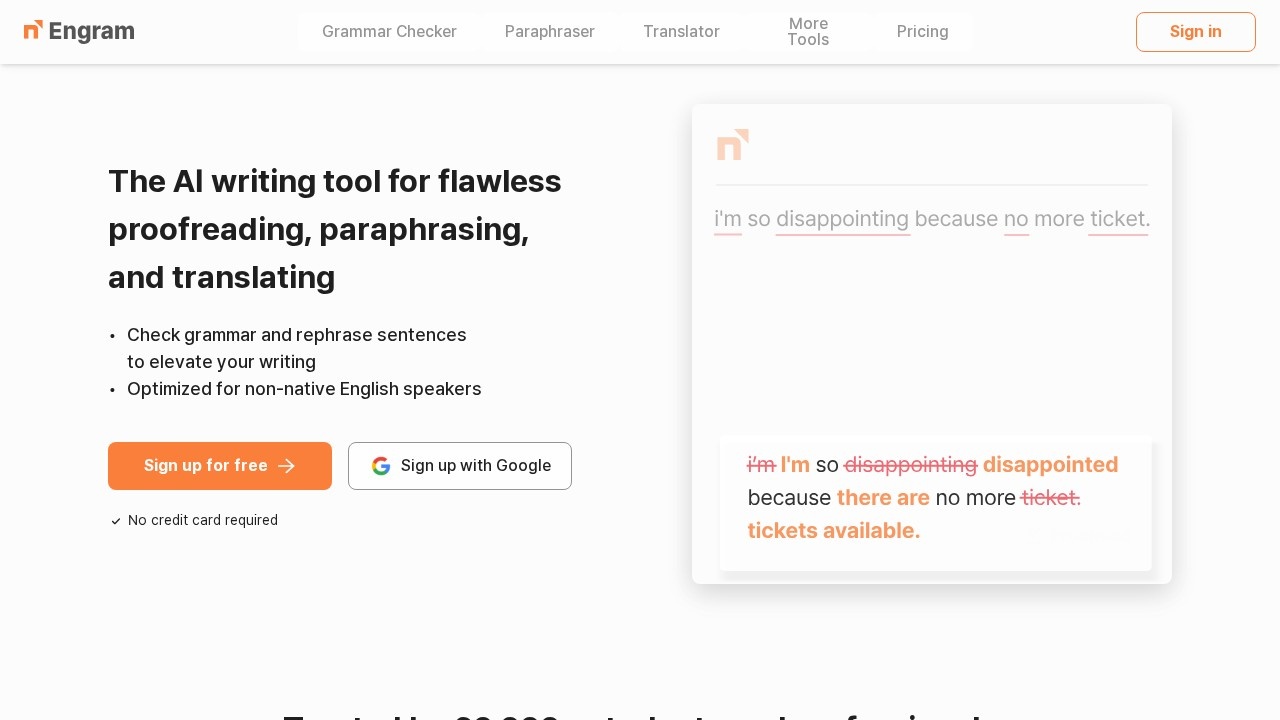Image resolution: width=1280 pixels, height=720 pixels.
Task: Click the underlined "ticket." in the sample sentence
Action: point(1119,219)
